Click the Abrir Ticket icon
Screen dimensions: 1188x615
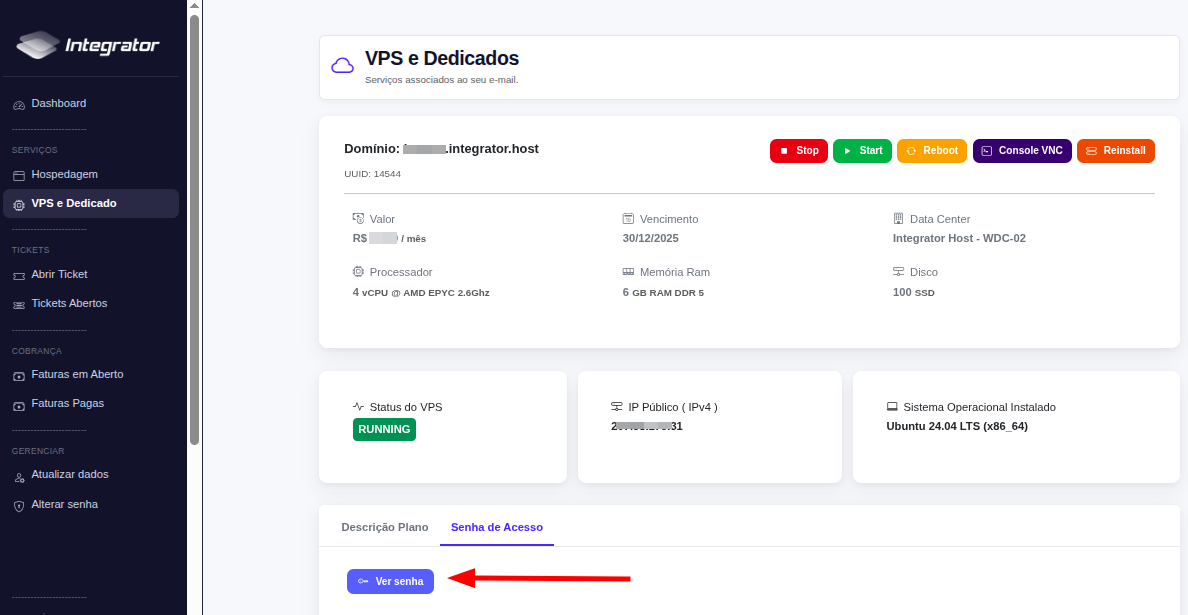pos(19,275)
